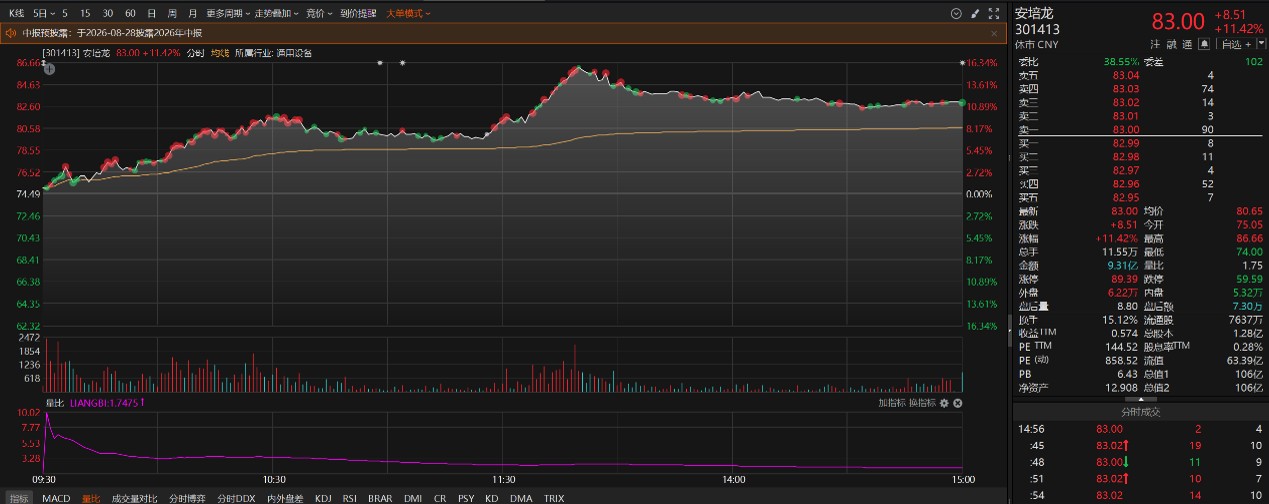The height and width of the screenshot is (504, 1269).
Task: Click the 注 tag under the price
Action: [1155, 44]
